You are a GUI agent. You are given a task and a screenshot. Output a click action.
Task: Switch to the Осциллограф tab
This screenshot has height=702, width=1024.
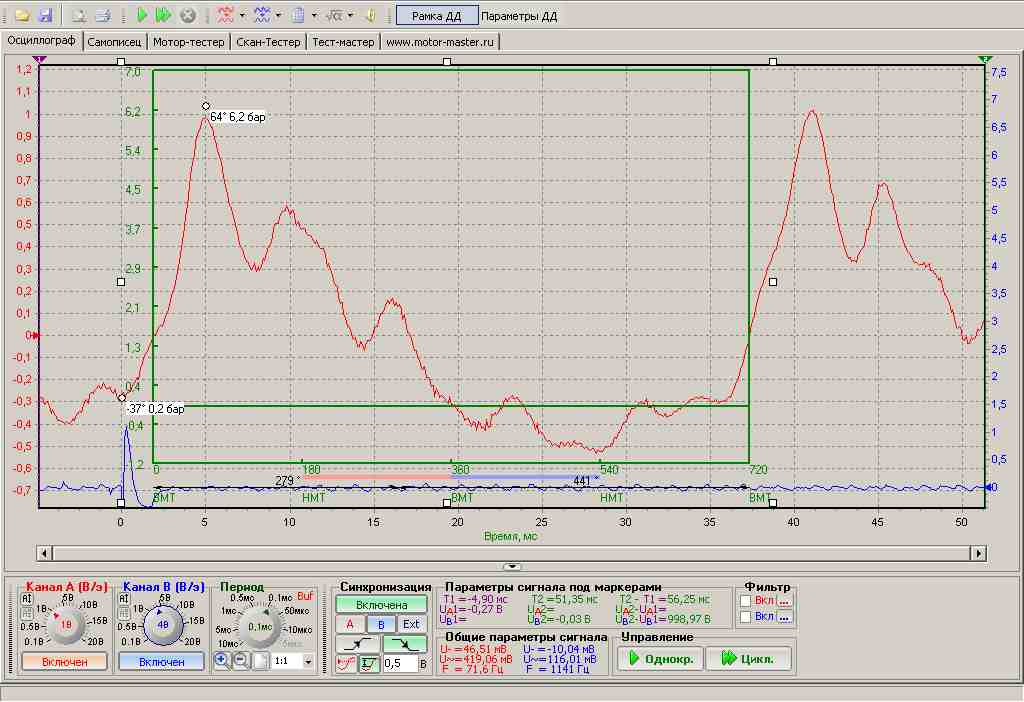click(41, 40)
